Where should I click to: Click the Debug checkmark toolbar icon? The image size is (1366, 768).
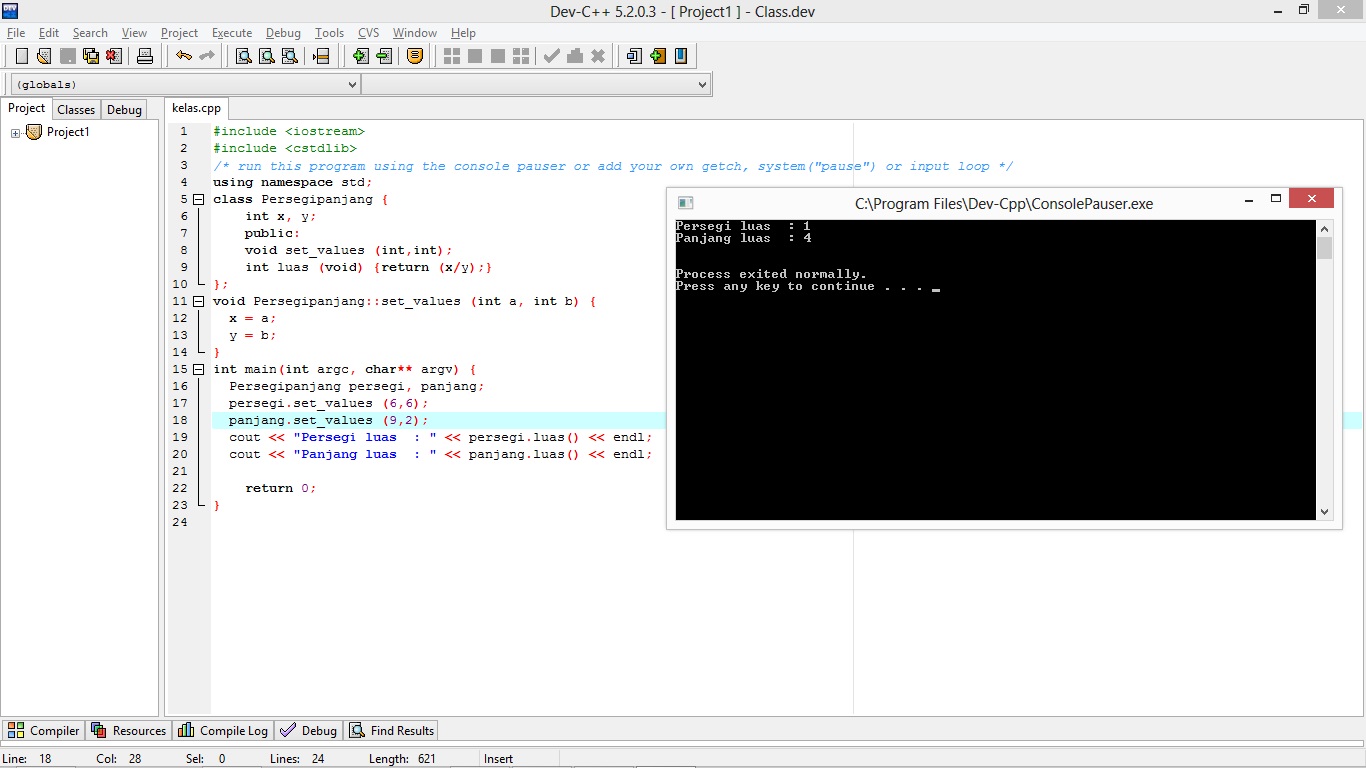coord(552,56)
